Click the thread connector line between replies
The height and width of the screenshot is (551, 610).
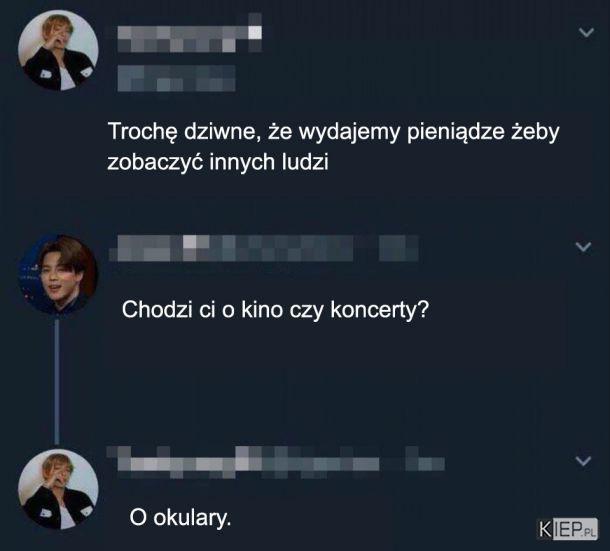pos(57,381)
